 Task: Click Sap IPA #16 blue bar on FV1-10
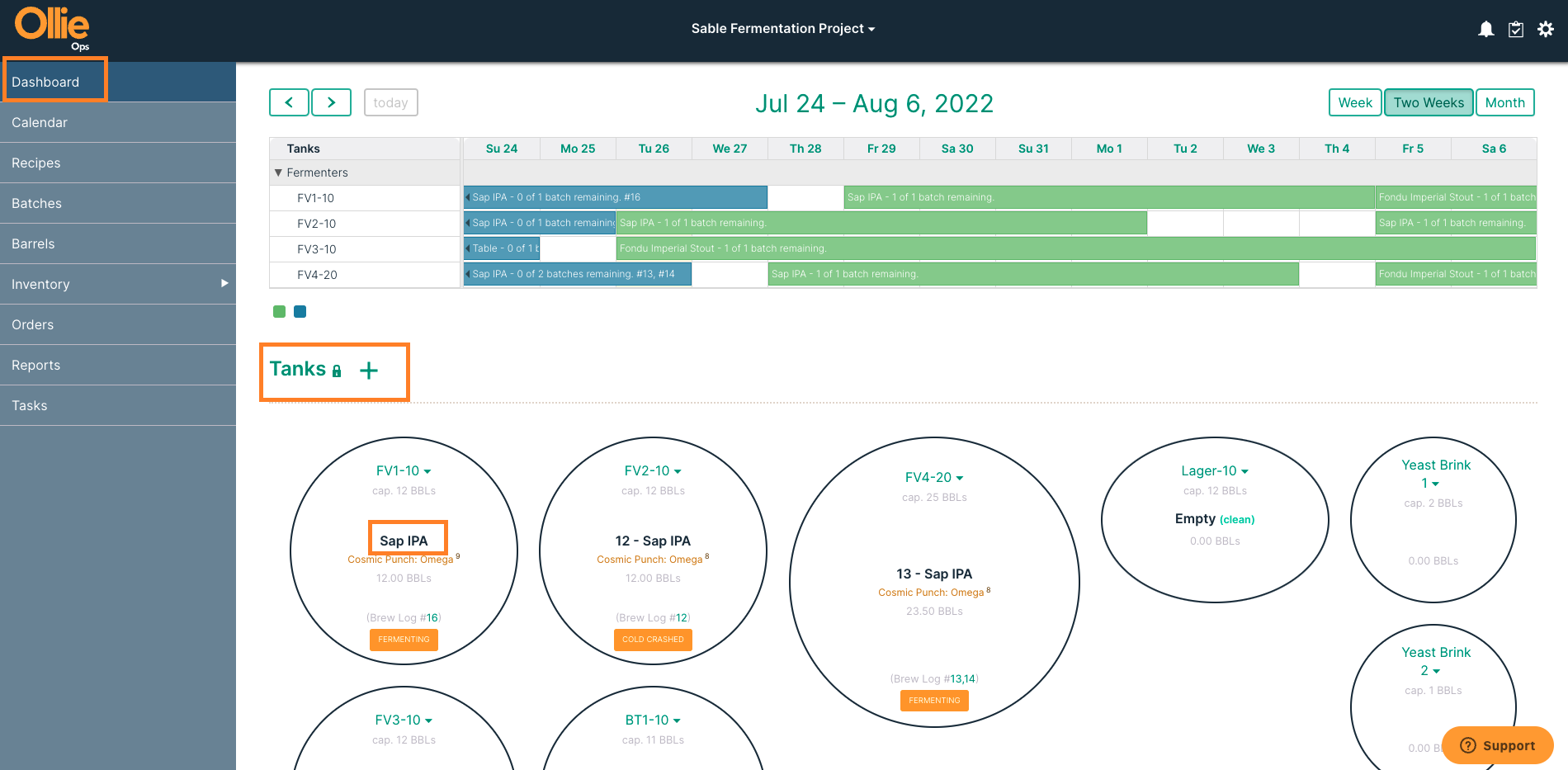(616, 197)
